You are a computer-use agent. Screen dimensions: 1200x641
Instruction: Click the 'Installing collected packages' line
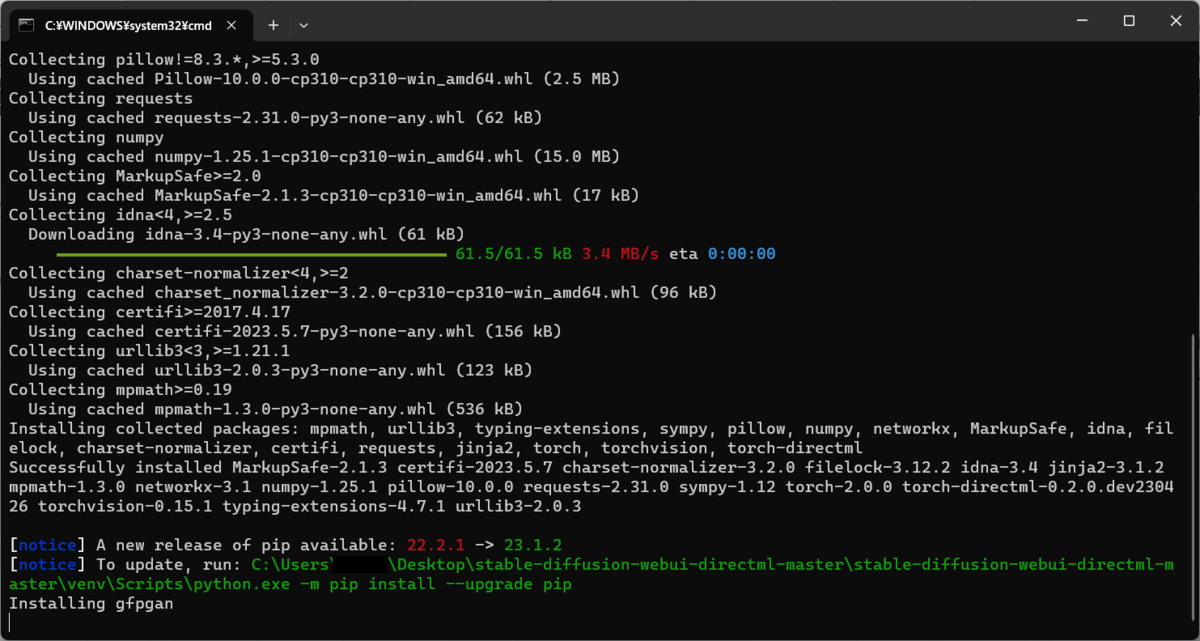tap(591, 429)
